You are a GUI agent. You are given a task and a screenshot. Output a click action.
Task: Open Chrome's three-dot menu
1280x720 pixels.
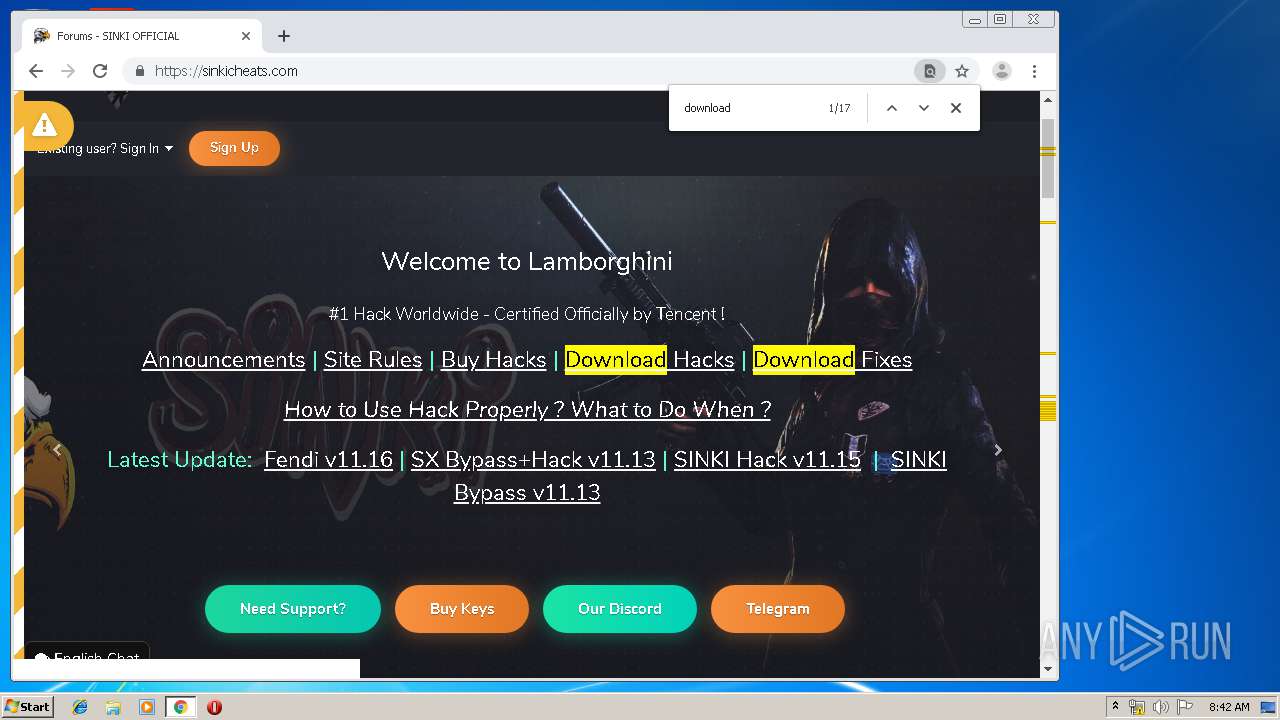click(1034, 71)
